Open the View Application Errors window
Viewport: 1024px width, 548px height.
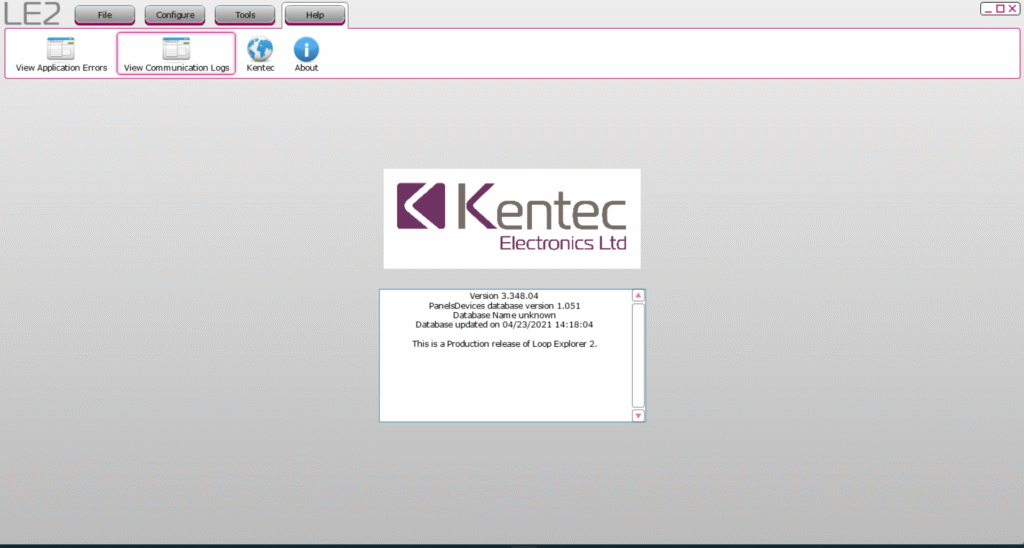click(x=61, y=54)
